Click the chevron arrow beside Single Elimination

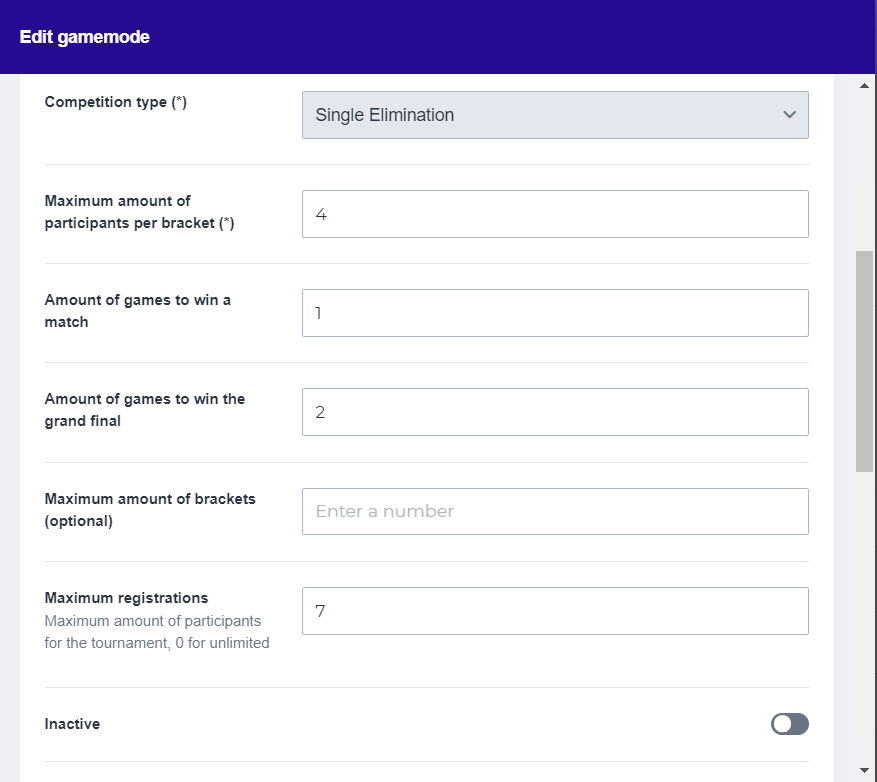click(x=789, y=115)
